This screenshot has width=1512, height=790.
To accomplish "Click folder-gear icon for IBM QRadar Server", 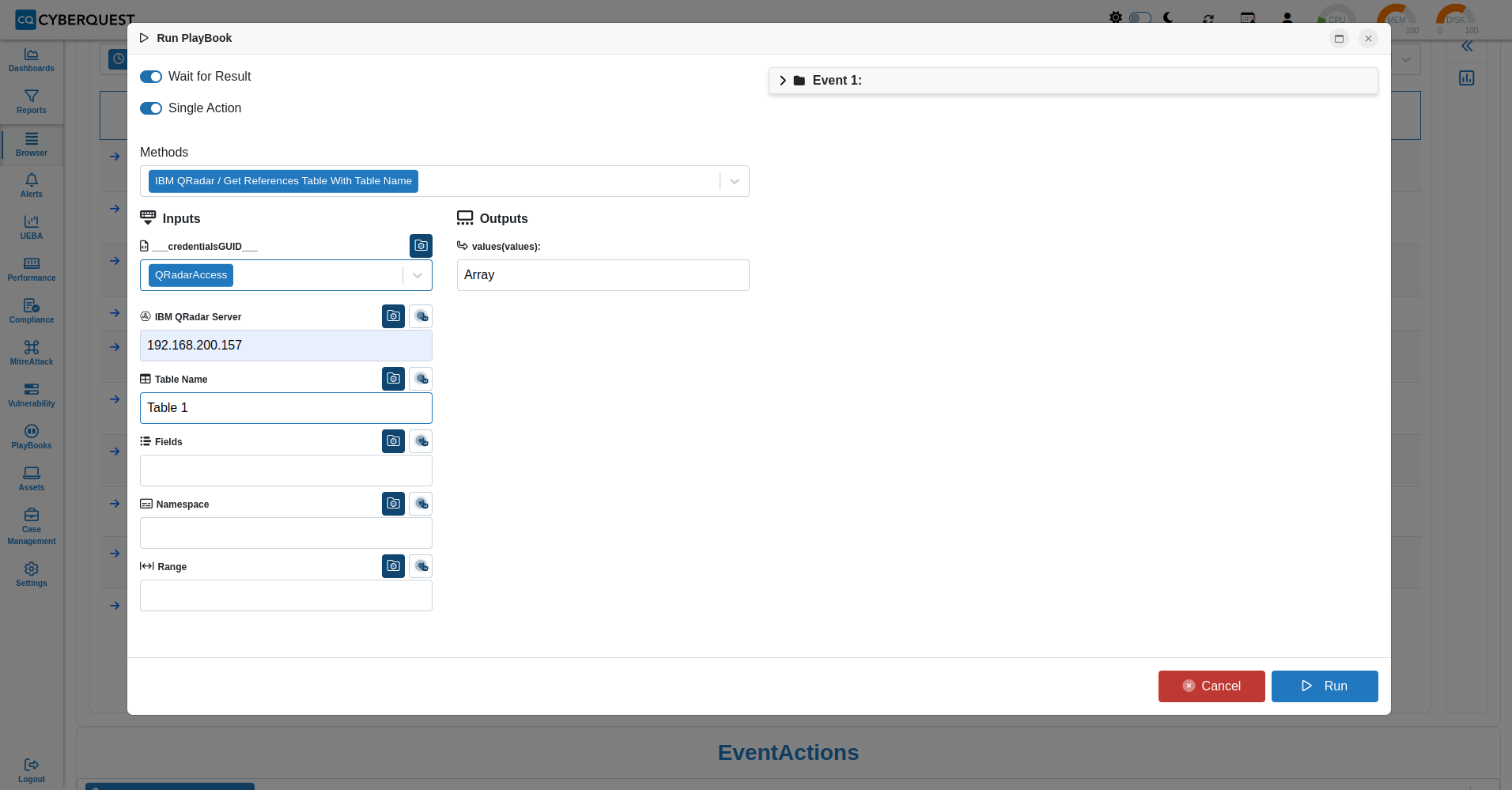I will 393,316.
